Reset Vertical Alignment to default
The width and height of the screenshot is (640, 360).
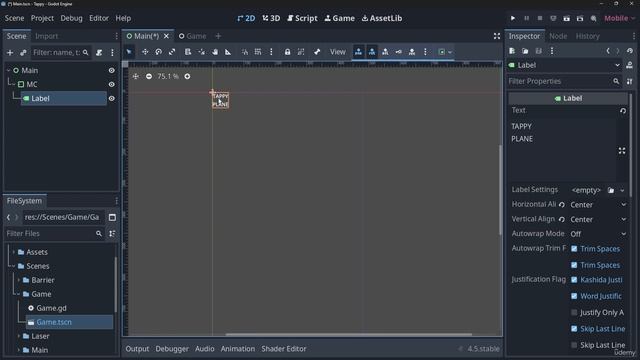tap(562, 219)
